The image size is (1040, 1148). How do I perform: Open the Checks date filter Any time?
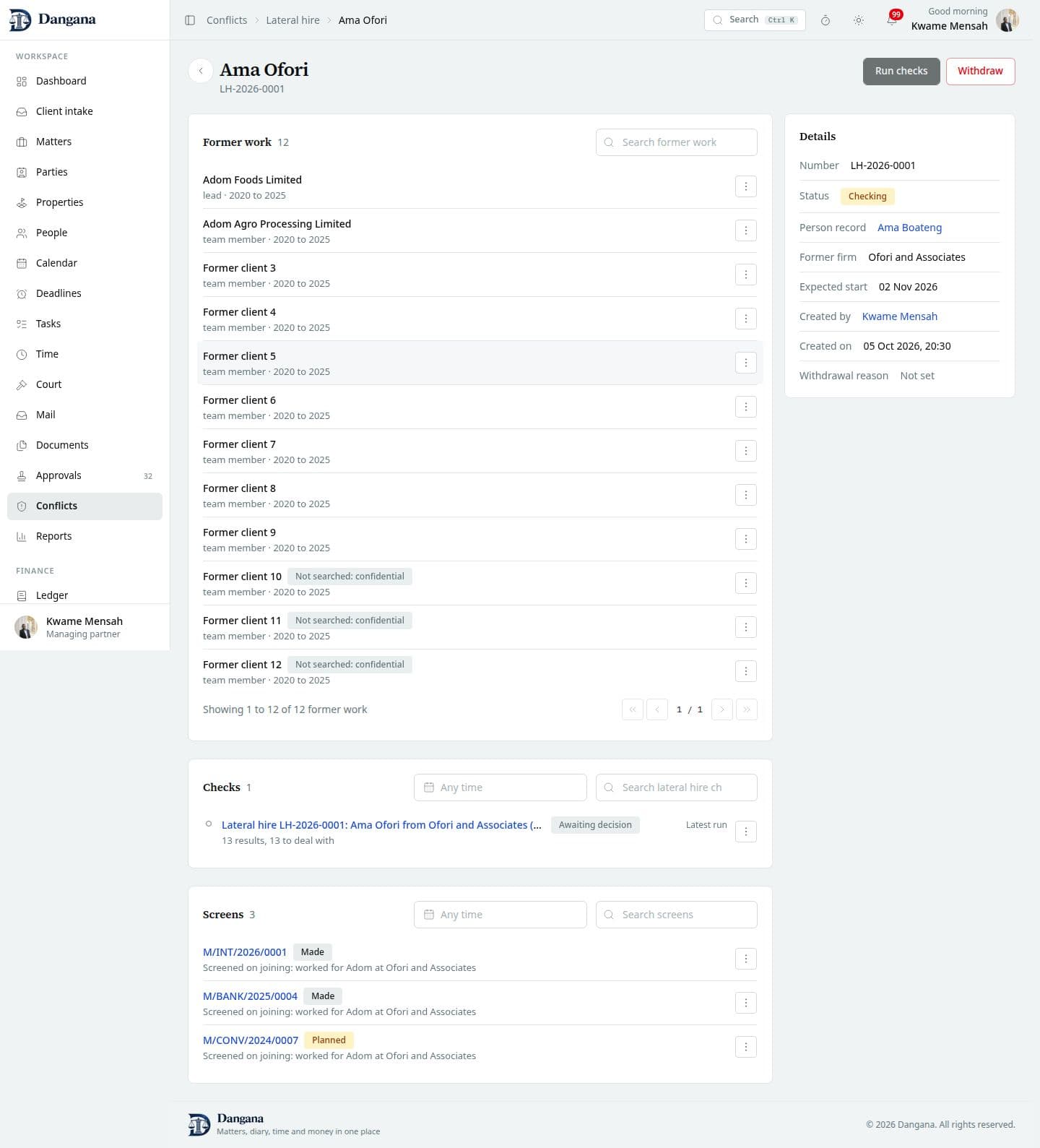pos(500,787)
